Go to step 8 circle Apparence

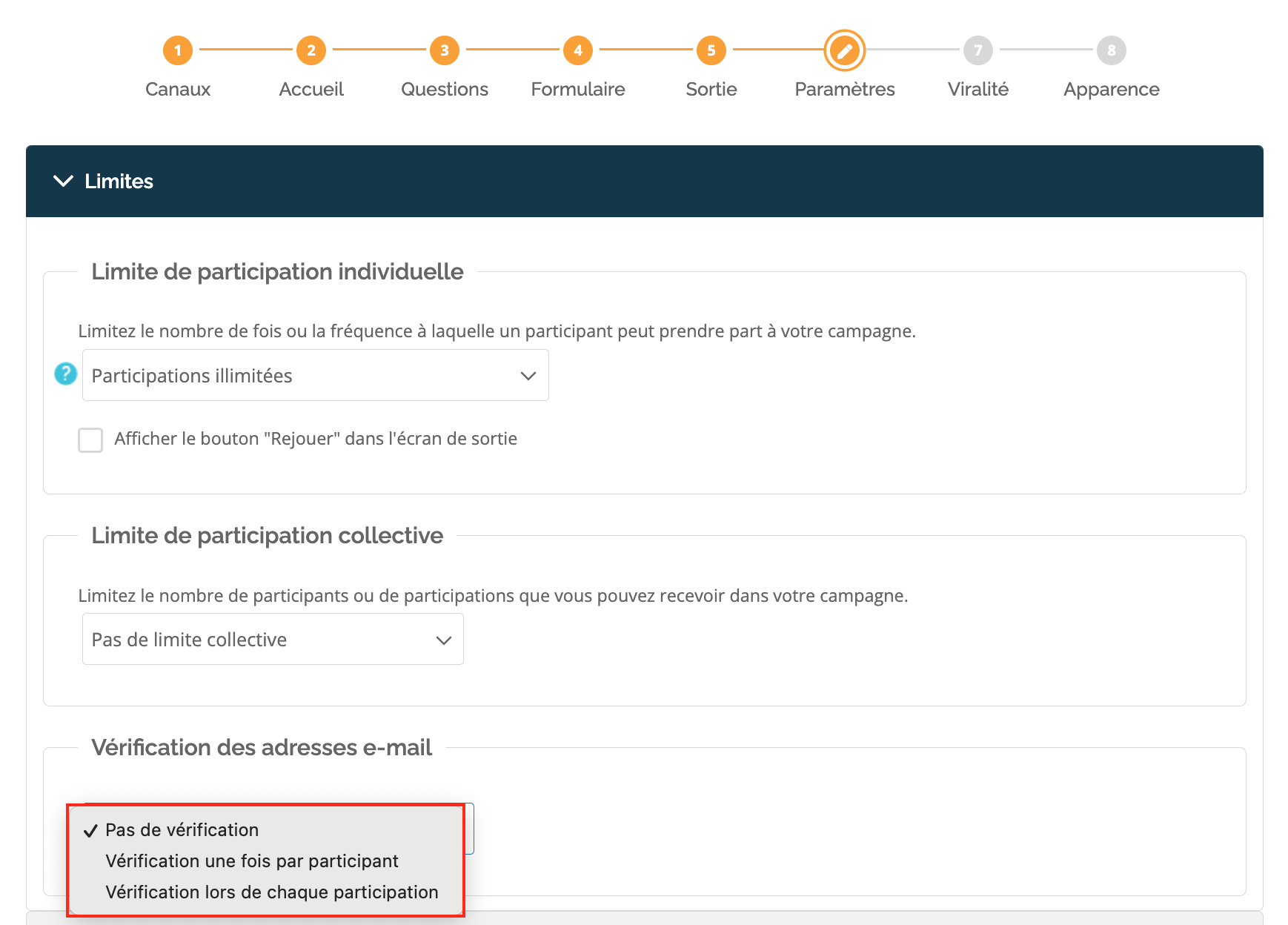click(x=1112, y=50)
